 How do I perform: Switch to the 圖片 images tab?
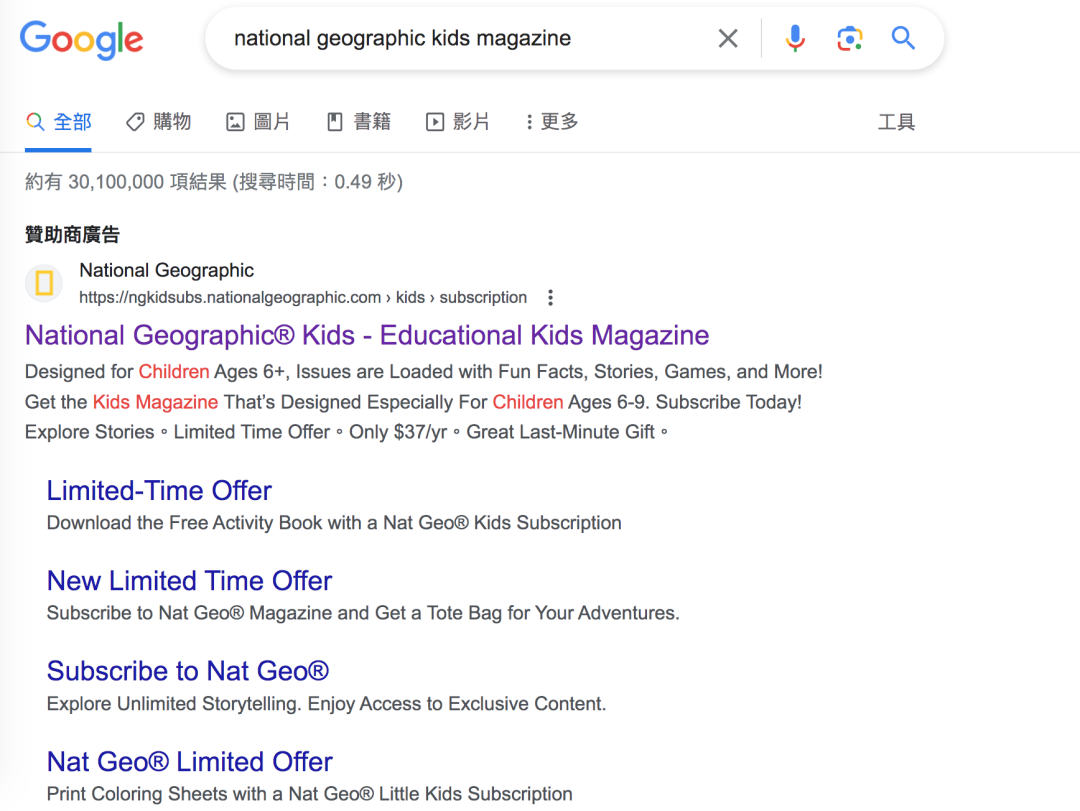coord(258,122)
